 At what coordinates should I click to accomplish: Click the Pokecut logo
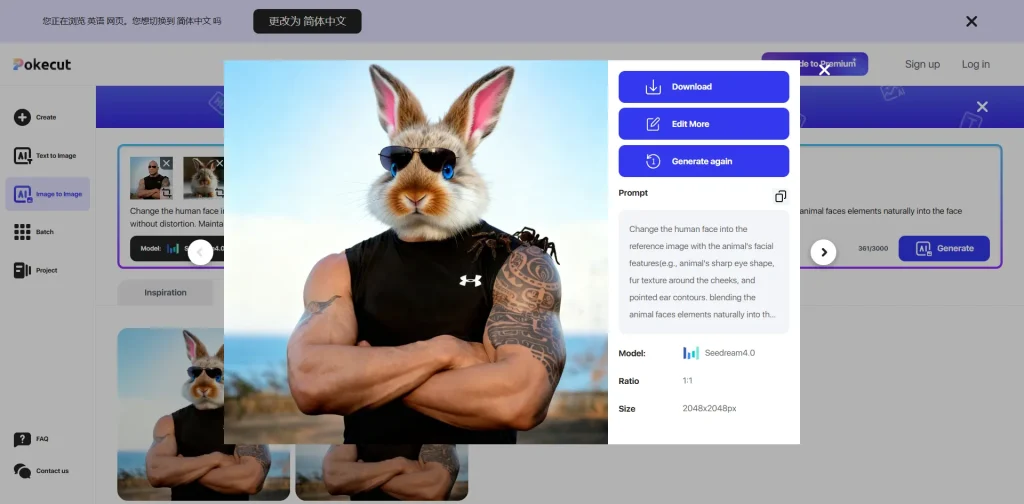coord(42,64)
